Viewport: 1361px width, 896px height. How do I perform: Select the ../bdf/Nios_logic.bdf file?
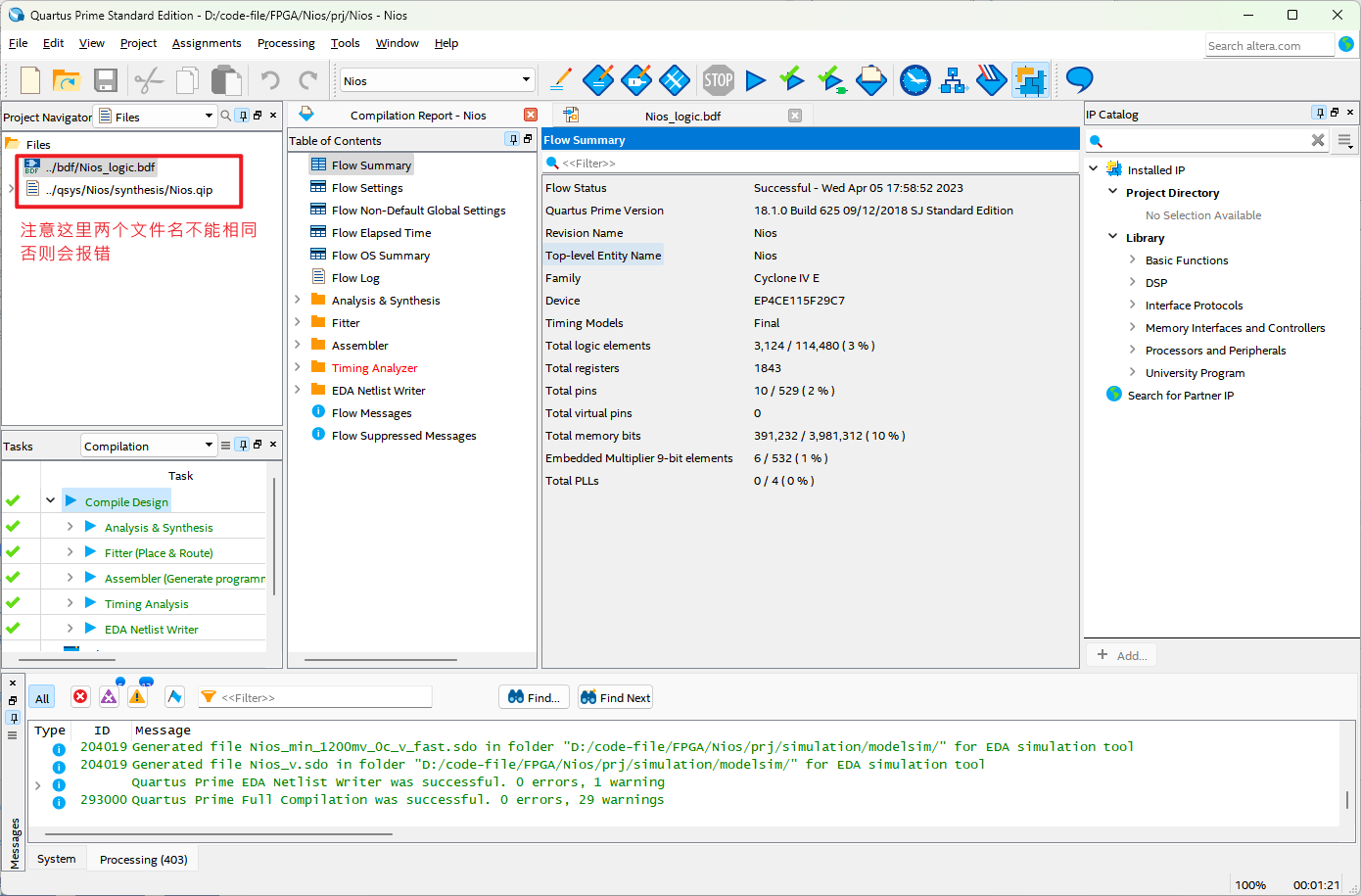coord(100,166)
